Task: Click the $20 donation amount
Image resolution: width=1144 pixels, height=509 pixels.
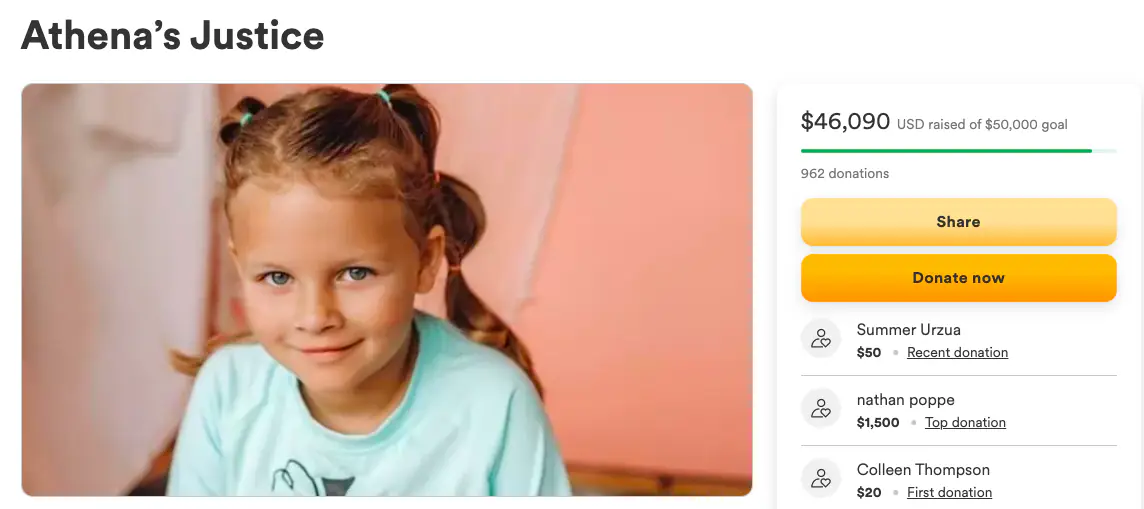Action: coord(869,493)
